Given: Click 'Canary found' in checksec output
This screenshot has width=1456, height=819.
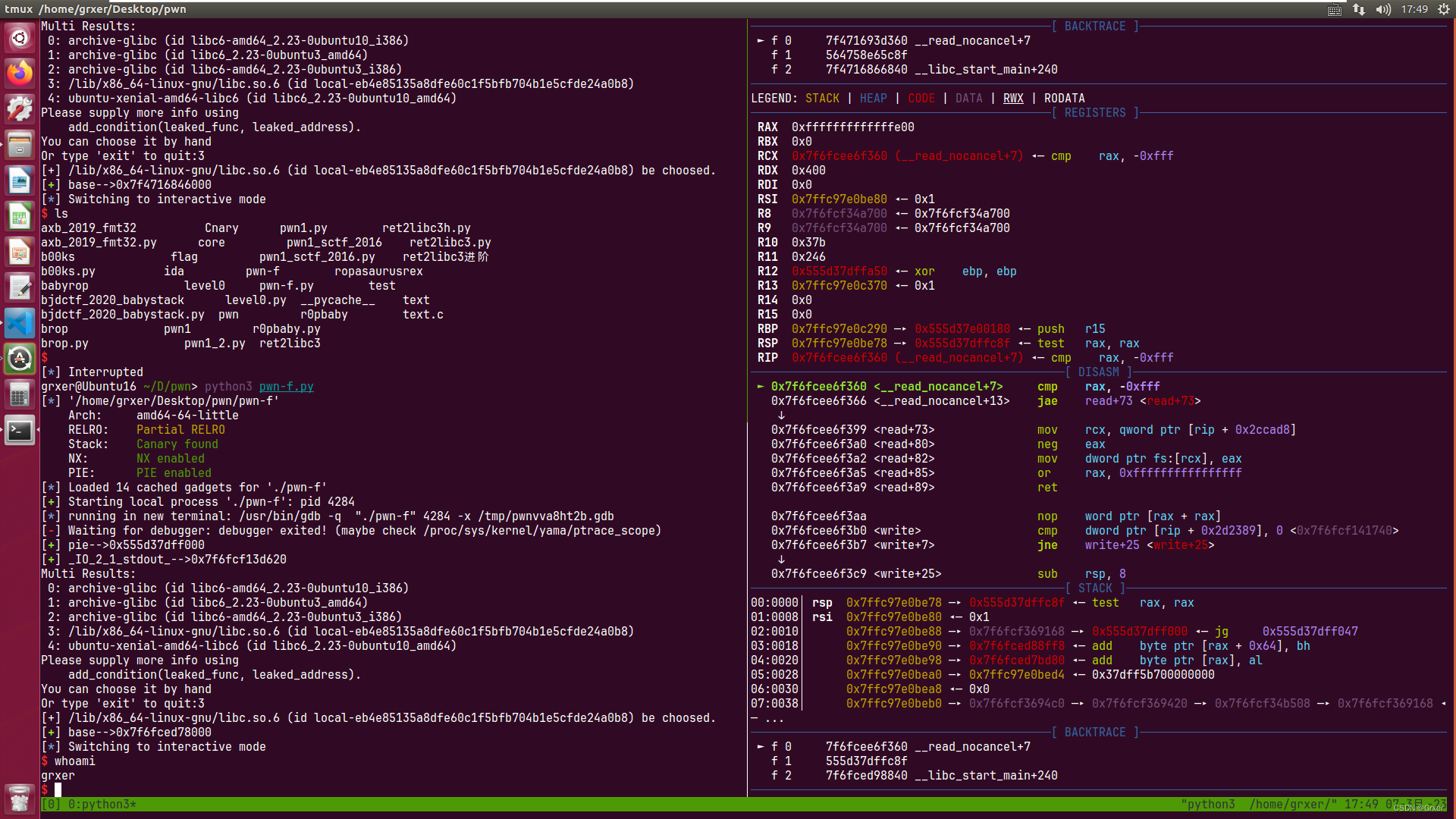Looking at the screenshot, I should click(x=177, y=444).
